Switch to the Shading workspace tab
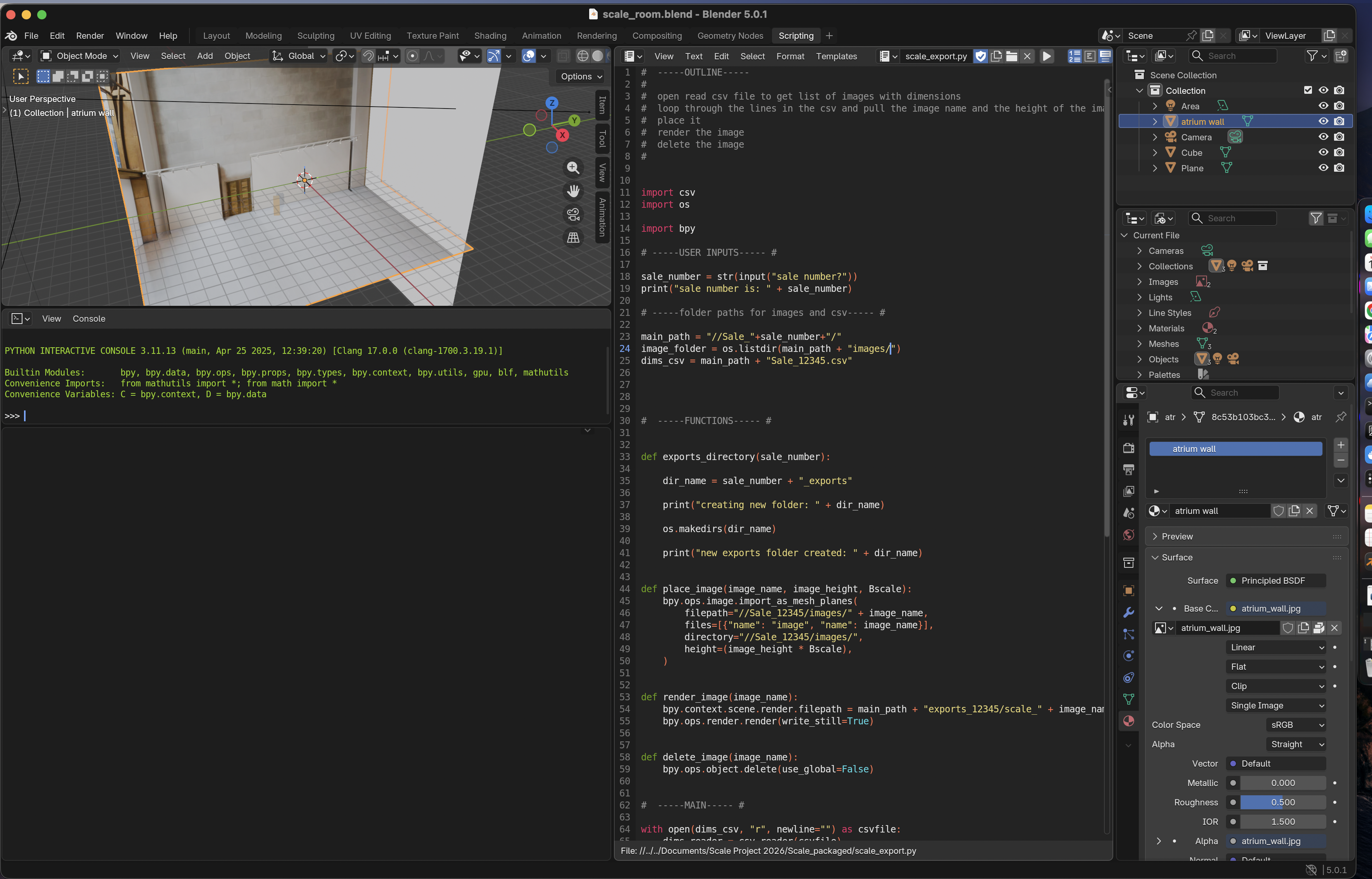This screenshot has width=1372, height=879. (490, 36)
